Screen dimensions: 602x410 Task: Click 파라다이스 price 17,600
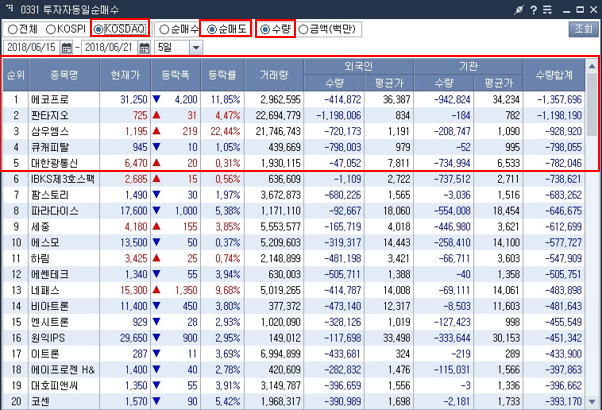(134, 211)
